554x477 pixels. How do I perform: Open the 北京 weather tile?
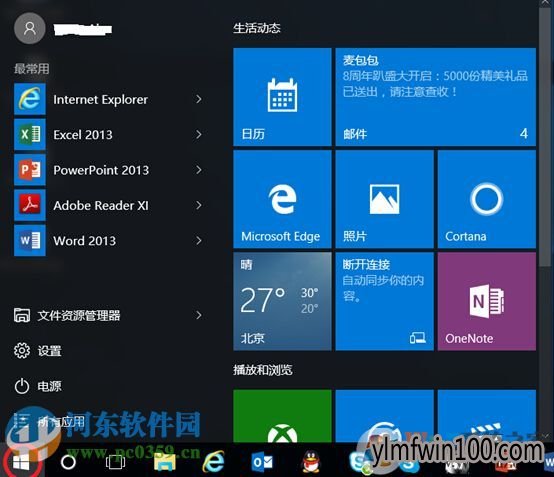click(282, 301)
